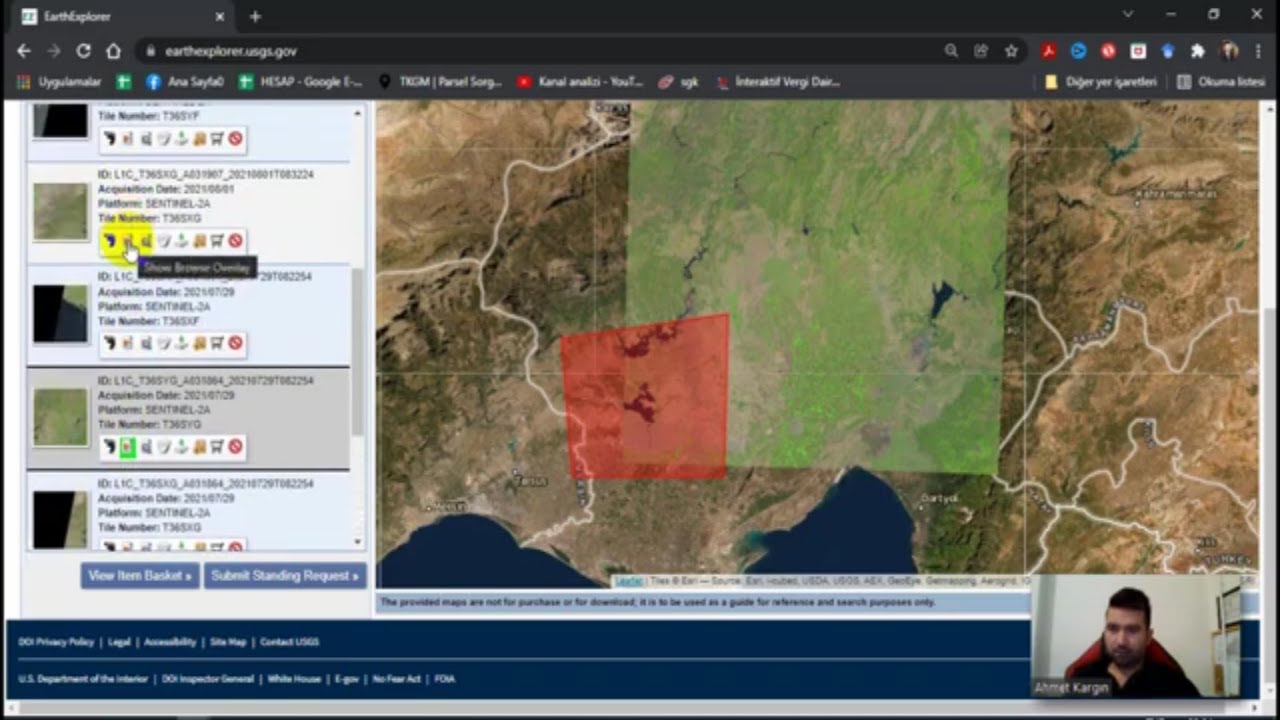This screenshot has height=720, width=1280.
Task: Open thumbnail of 2021/08/01 T36SXG scene
Action: coord(60,211)
